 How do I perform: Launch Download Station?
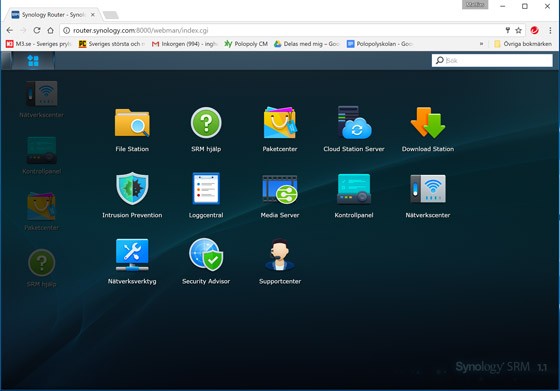click(428, 130)
